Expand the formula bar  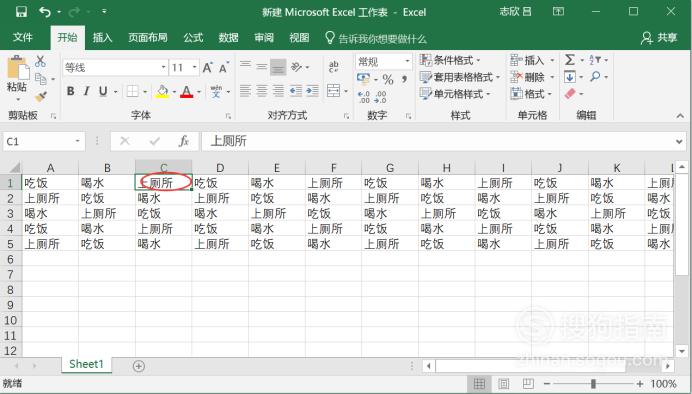679,142
